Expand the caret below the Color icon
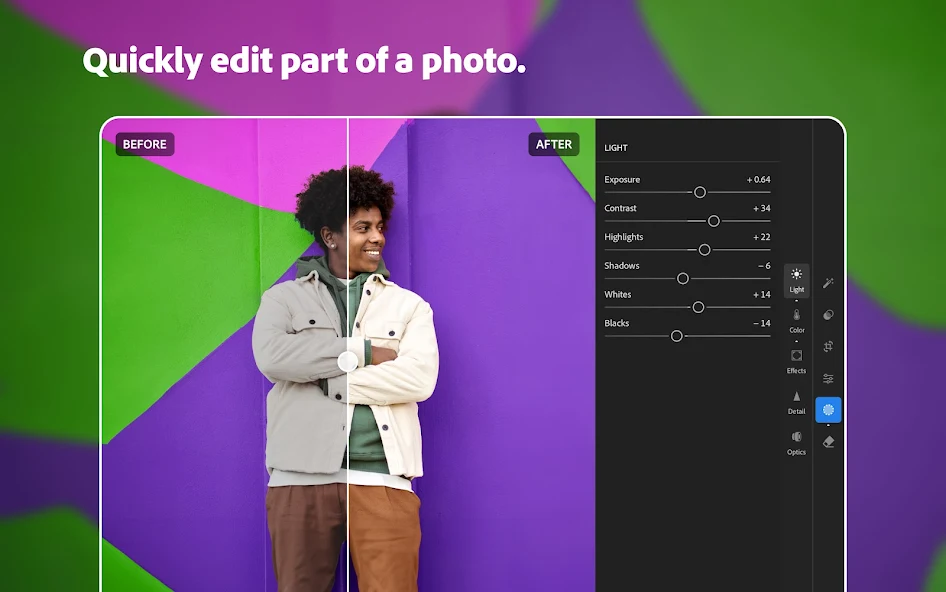This screenshot has height=592, width=946. (796, 339)
